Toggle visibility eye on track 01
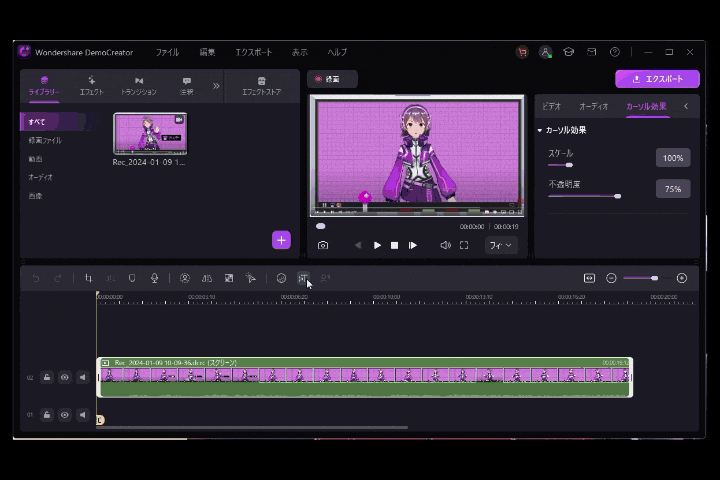This screenshot has width=720, height=480. [65, 415]
